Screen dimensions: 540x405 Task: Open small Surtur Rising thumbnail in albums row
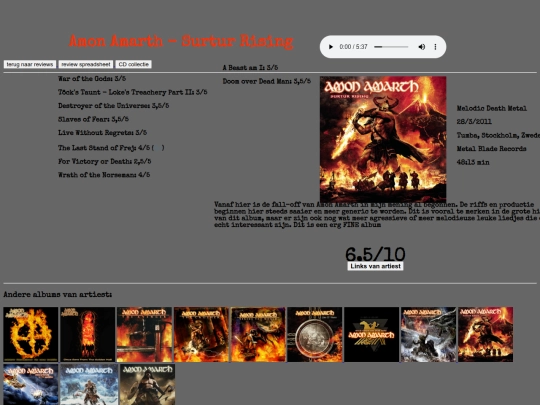click(485, 334)
